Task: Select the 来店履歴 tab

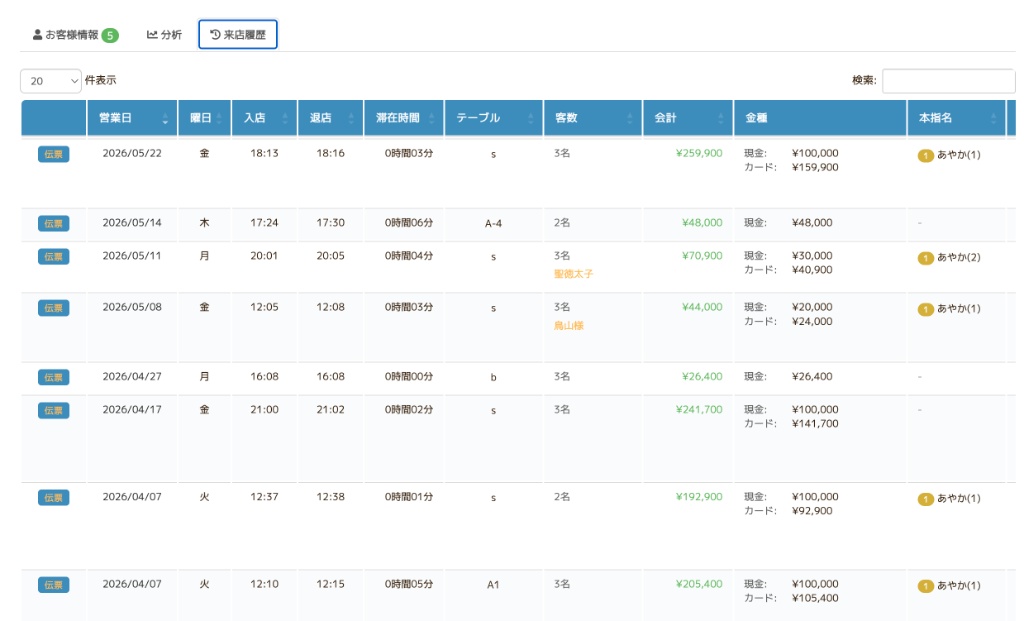Action: (x=238, y=35)
